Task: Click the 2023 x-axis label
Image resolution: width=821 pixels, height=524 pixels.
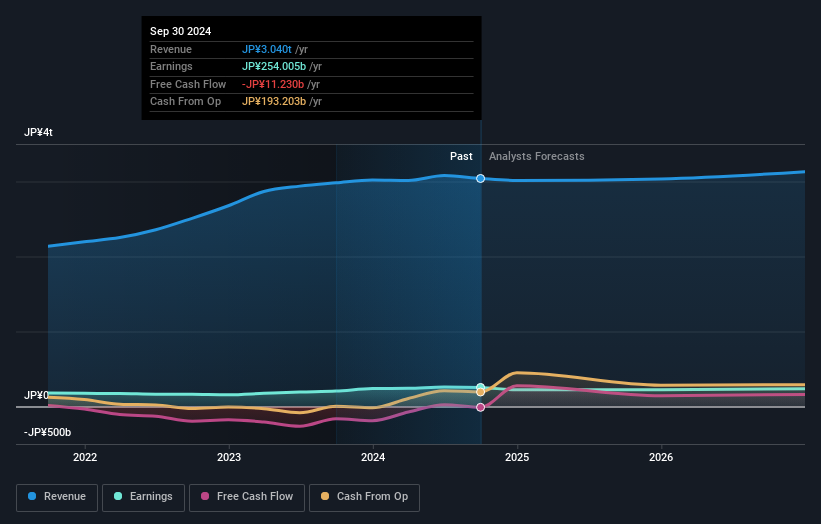Action: 229,457
